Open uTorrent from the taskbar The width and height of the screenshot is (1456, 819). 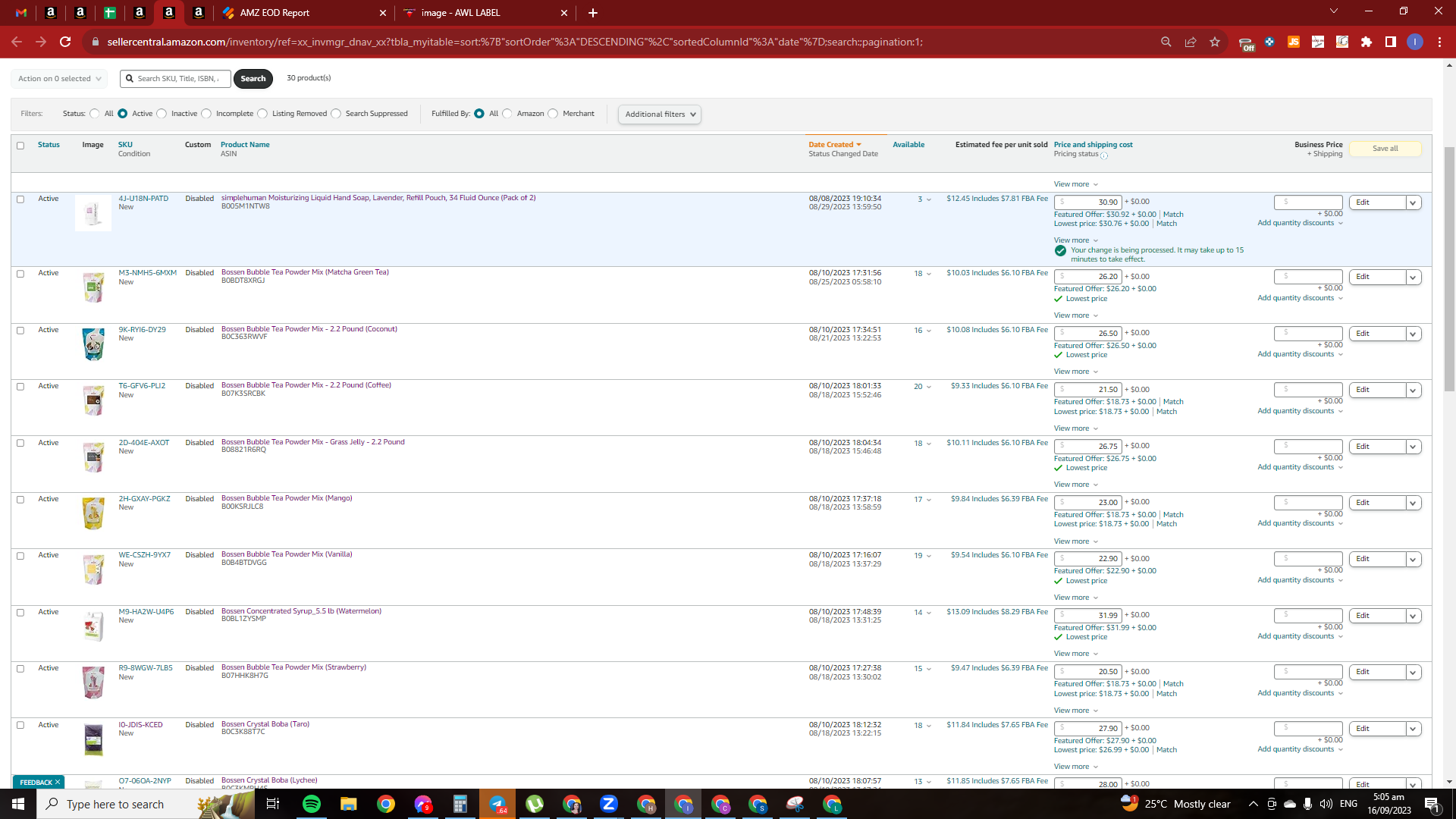pos(535,804)
